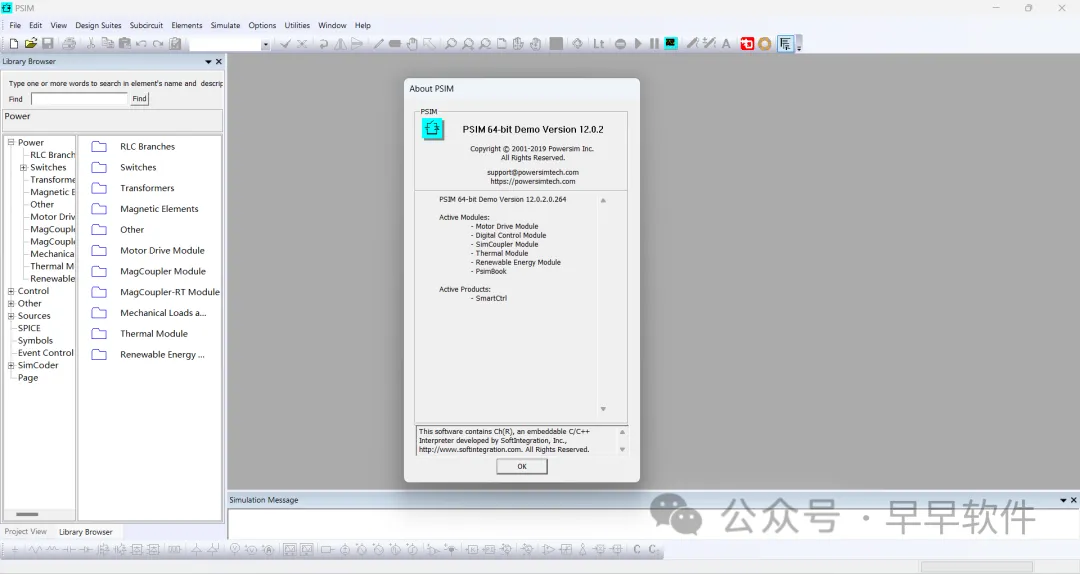
Task: Open the Design Suites menu
Action: pyautogui.click(x=98, y=25)
